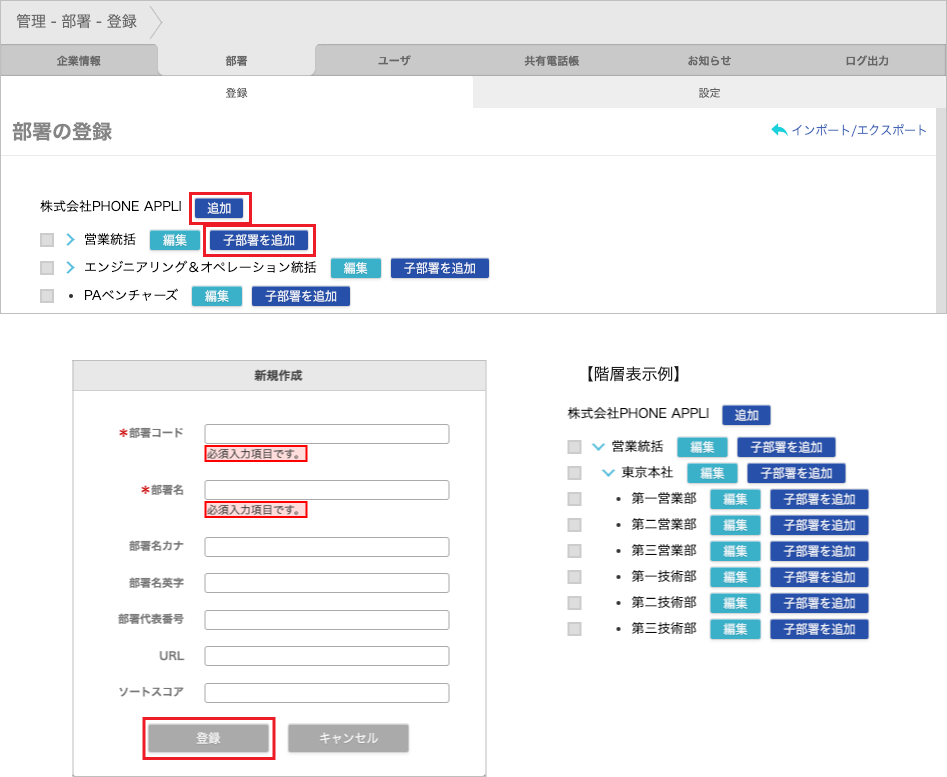Click the 部署代表番号 input field
The width and height of the screenshot is (947, 777).
pos(327,620)
